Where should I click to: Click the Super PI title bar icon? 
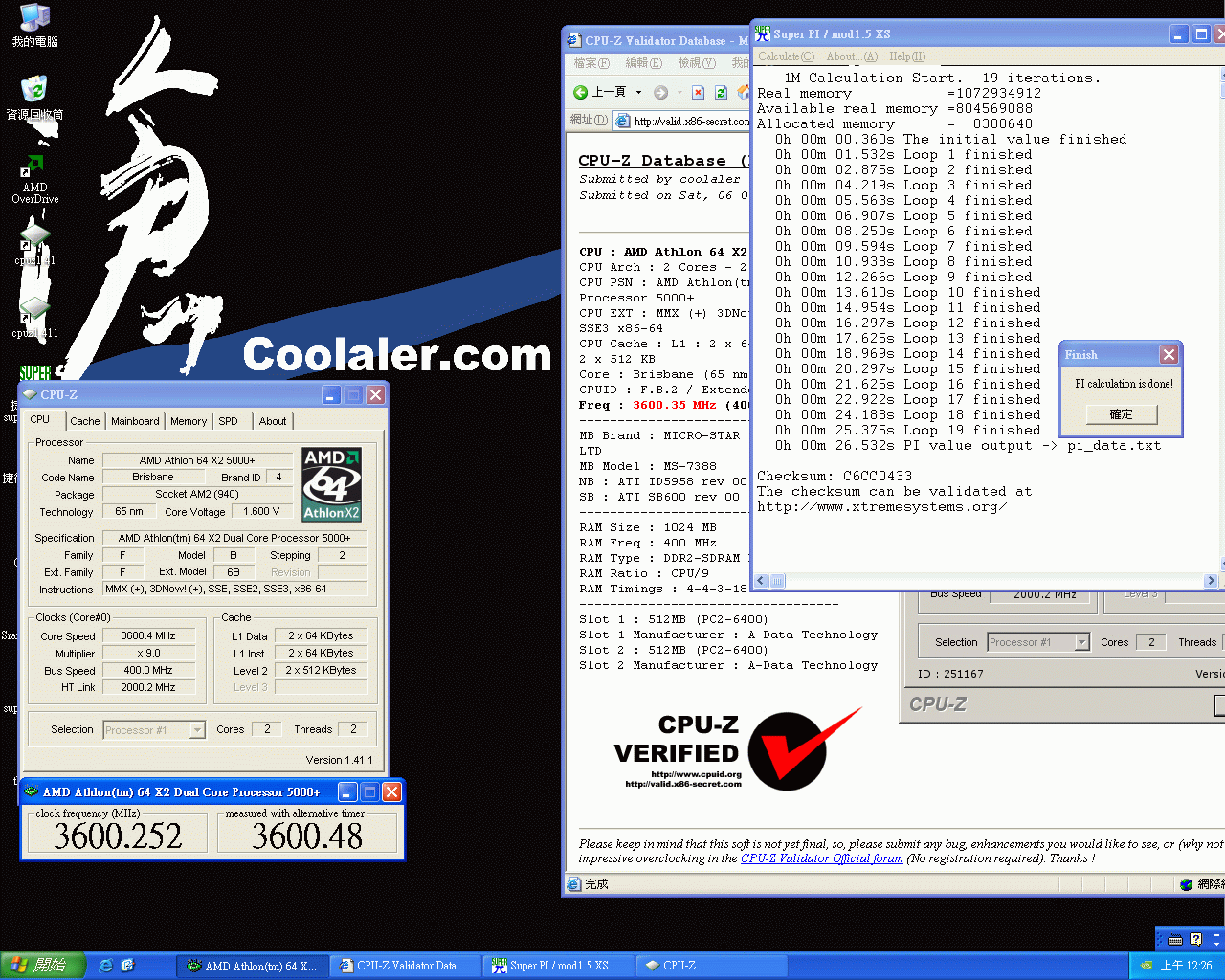tap(763, 33)
